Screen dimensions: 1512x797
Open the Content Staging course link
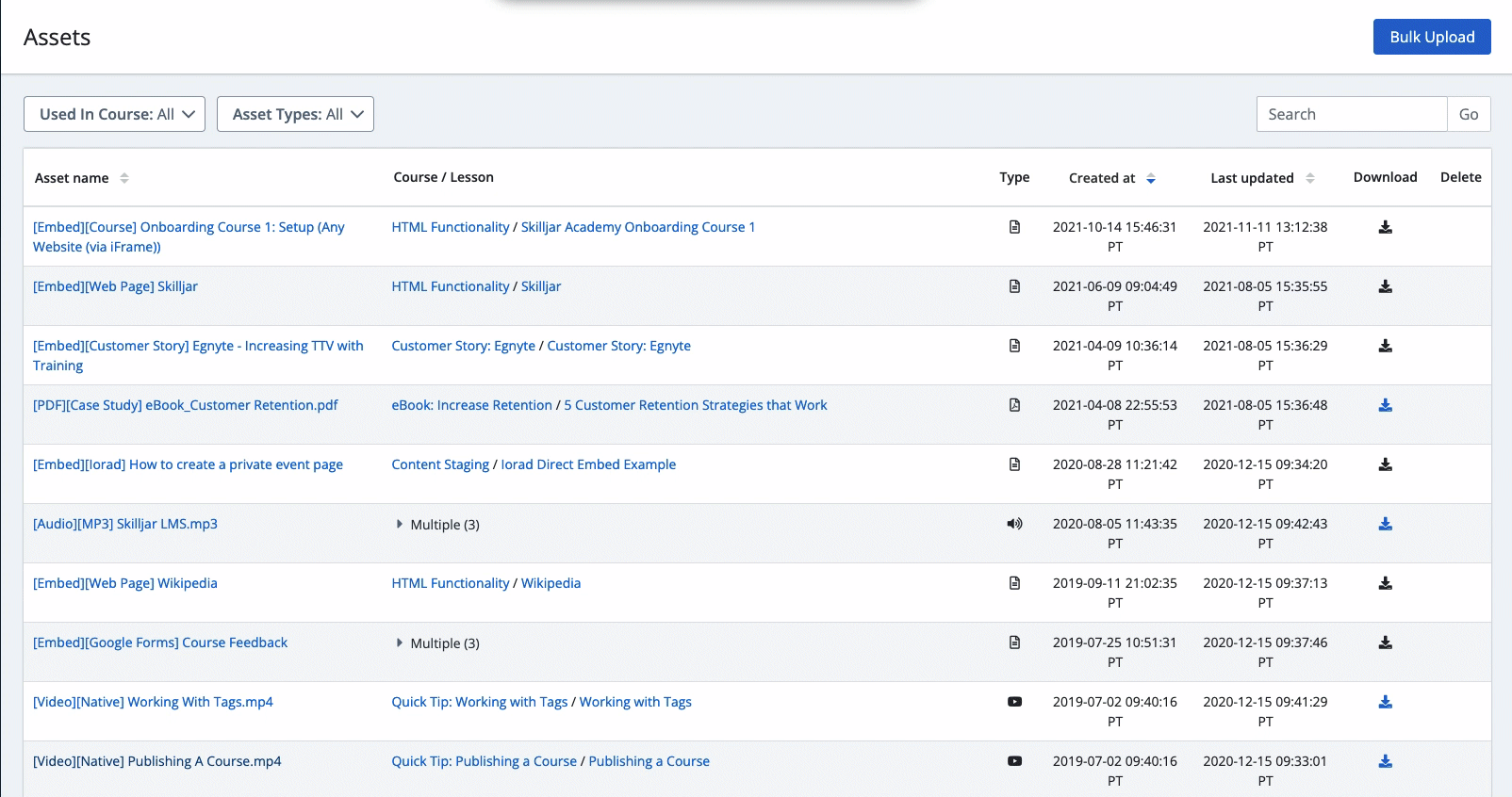440,464
